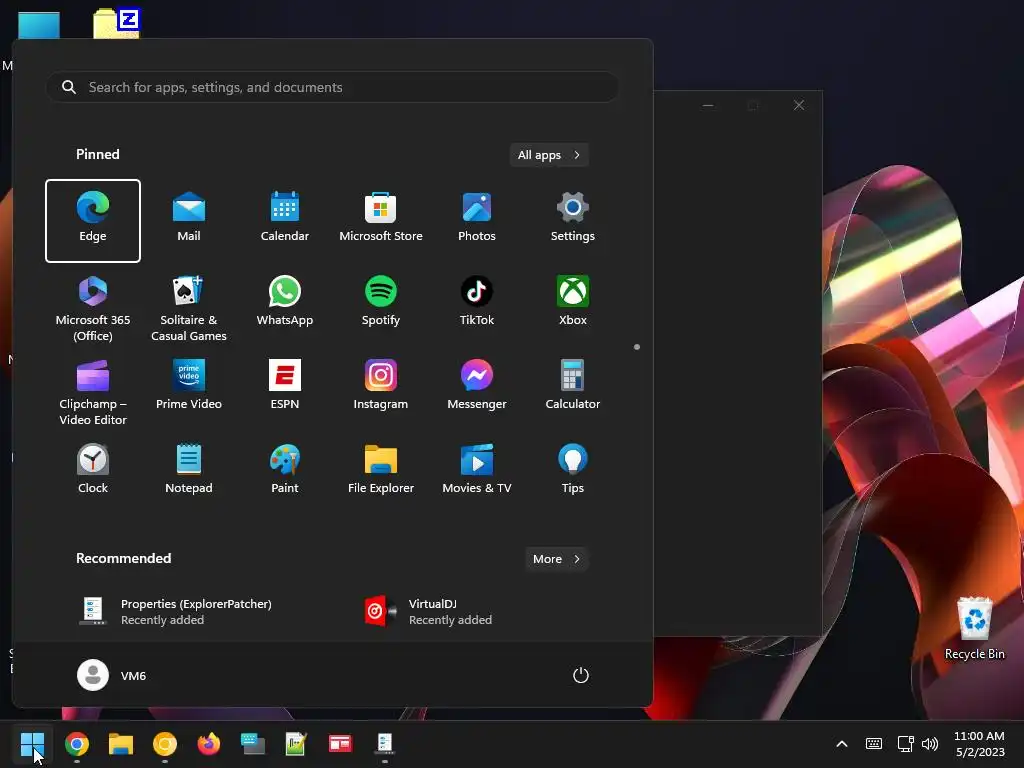Viewport: 1024px width, 768px height.
Task: Open the volume control in tray
Action: (930, 744)
